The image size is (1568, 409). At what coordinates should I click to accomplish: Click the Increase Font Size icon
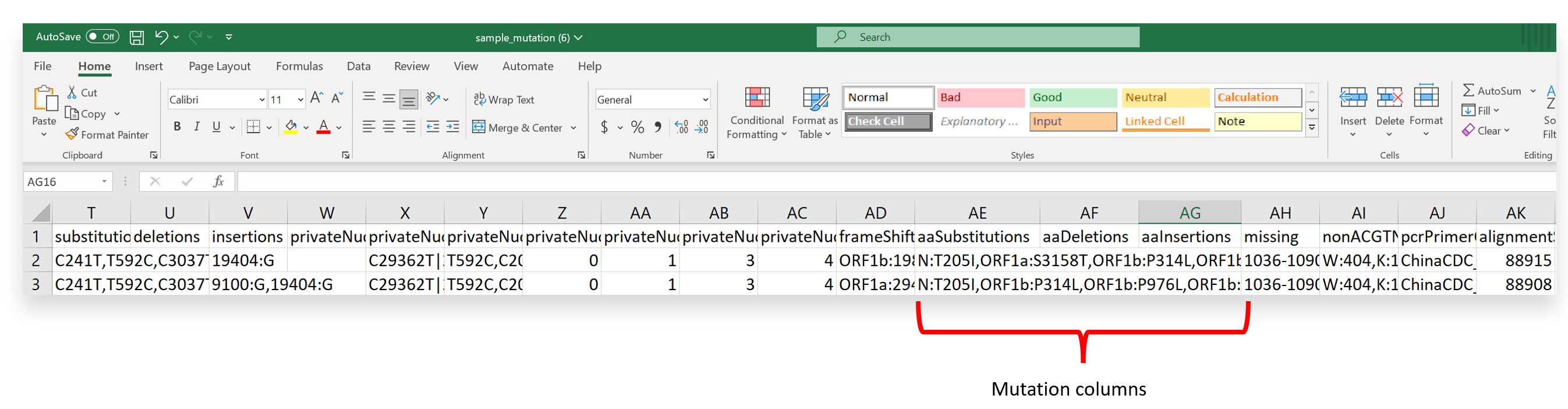click(x=316, y=98)
